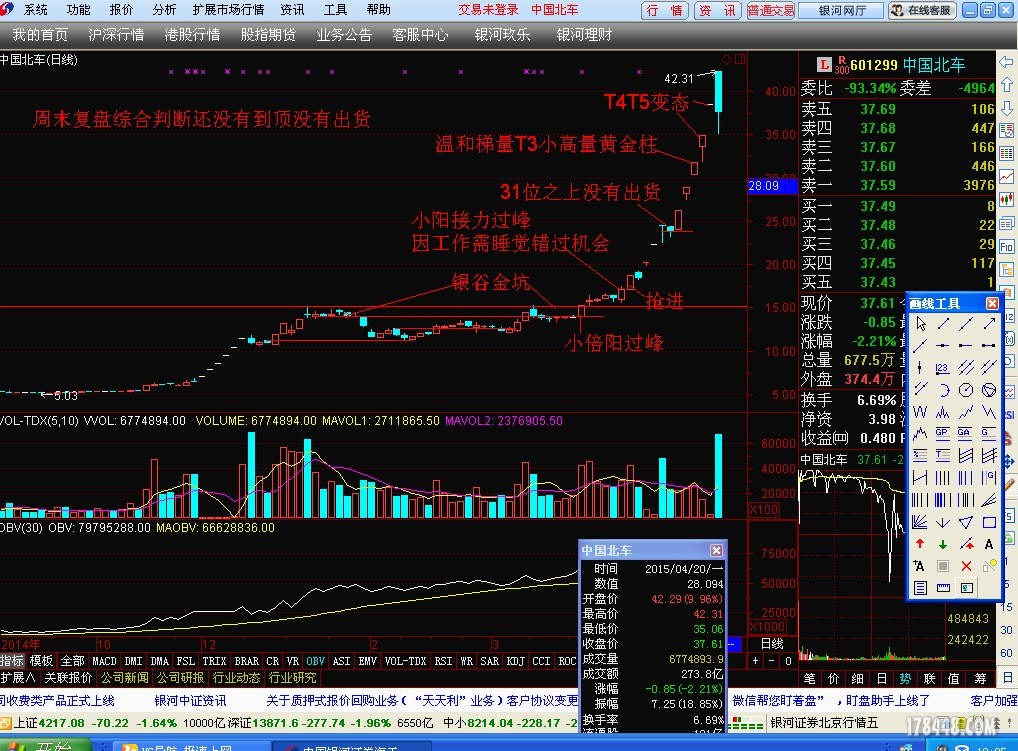1018x751 pixels.
Task: Open the 行业研究 tab
Action: [292, 678]
